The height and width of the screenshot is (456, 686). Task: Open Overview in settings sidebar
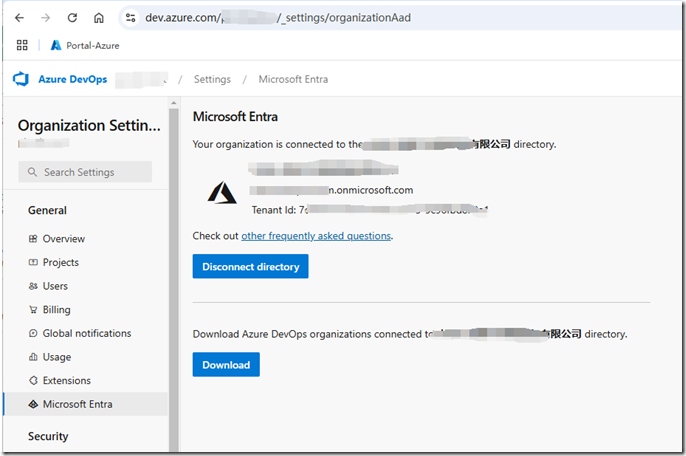(63, 239)
